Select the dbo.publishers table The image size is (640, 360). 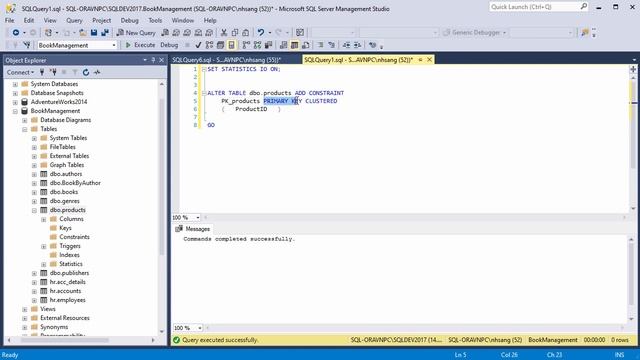coord(69,273)
